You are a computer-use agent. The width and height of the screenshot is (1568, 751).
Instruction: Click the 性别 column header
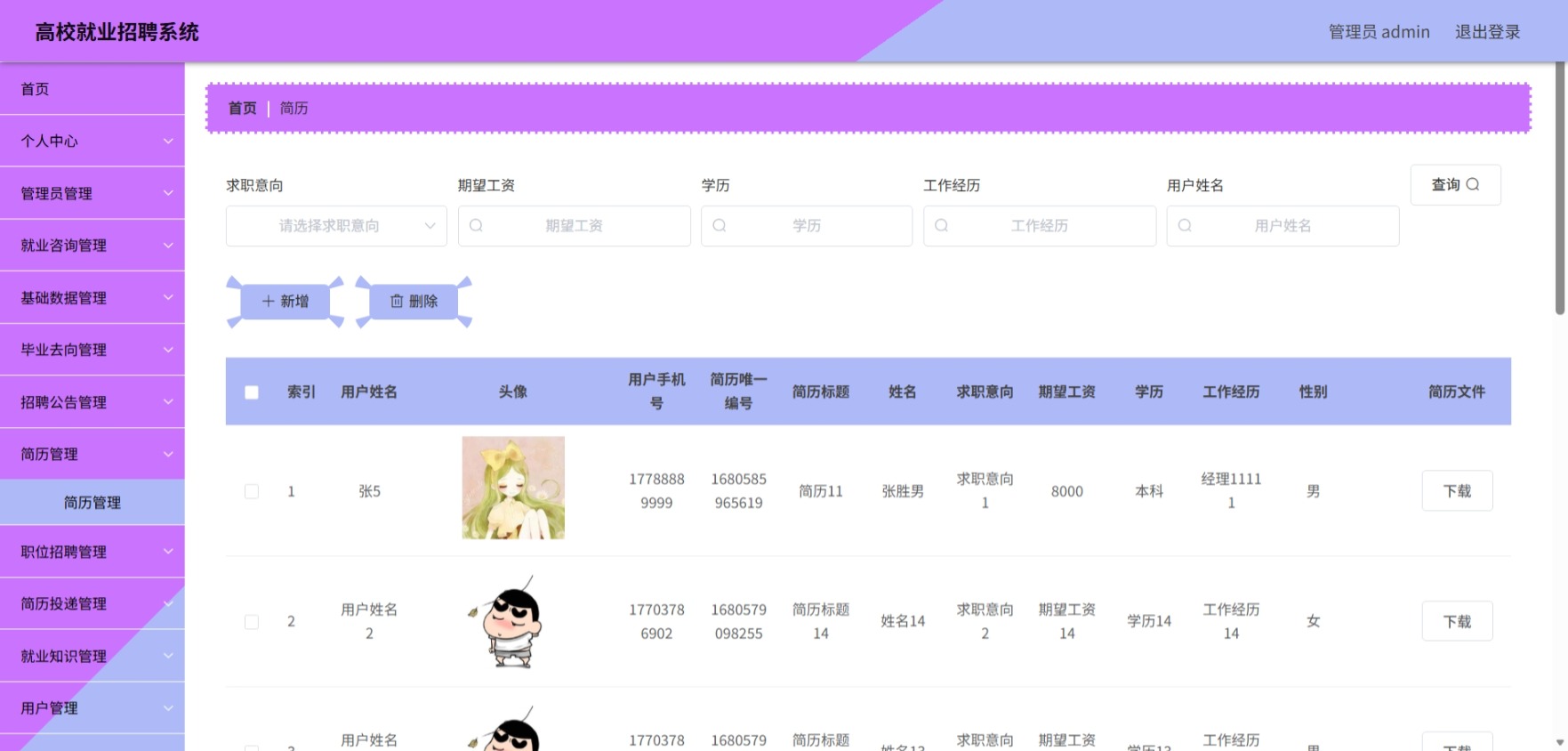pyautogui.click(x=1313, y=392)
